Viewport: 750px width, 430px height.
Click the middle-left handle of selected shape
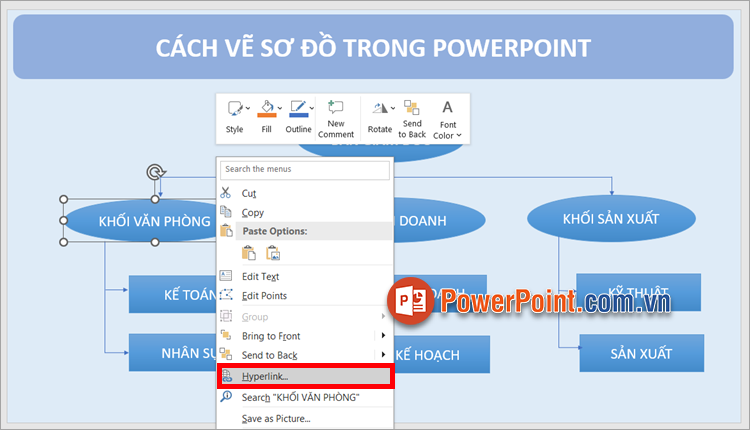point(64,221)
